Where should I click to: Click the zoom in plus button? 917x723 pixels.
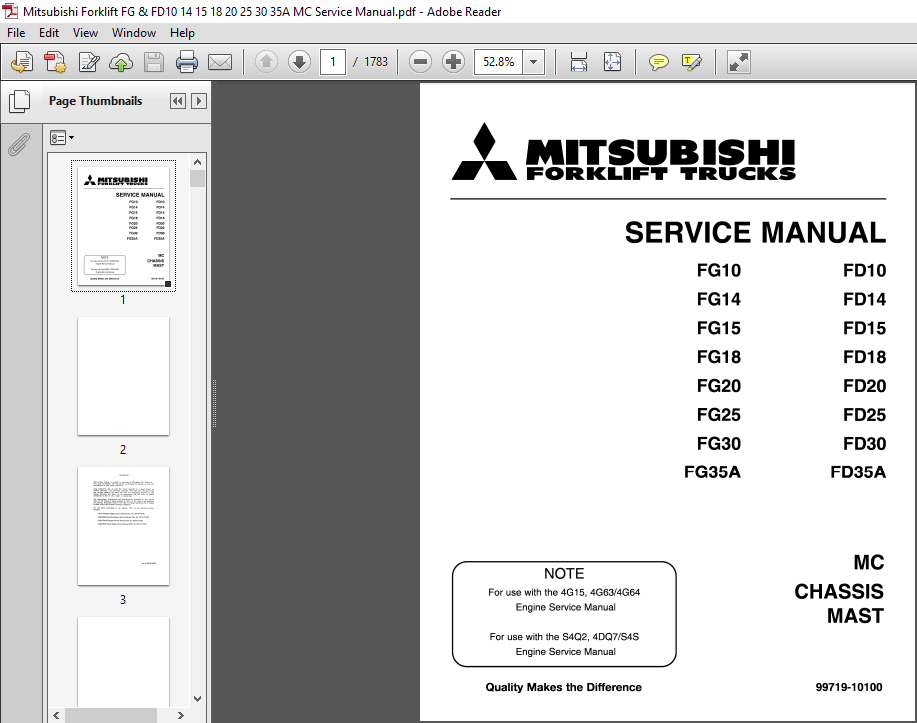[453, 61]
